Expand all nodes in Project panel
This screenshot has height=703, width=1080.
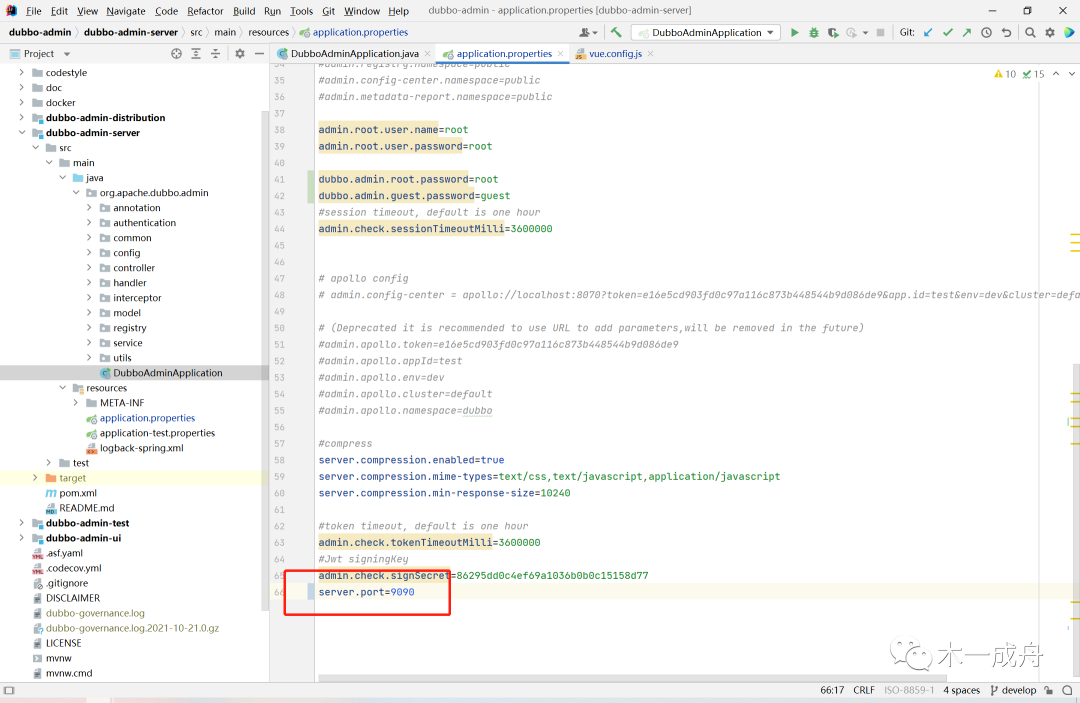coord(196,54)
